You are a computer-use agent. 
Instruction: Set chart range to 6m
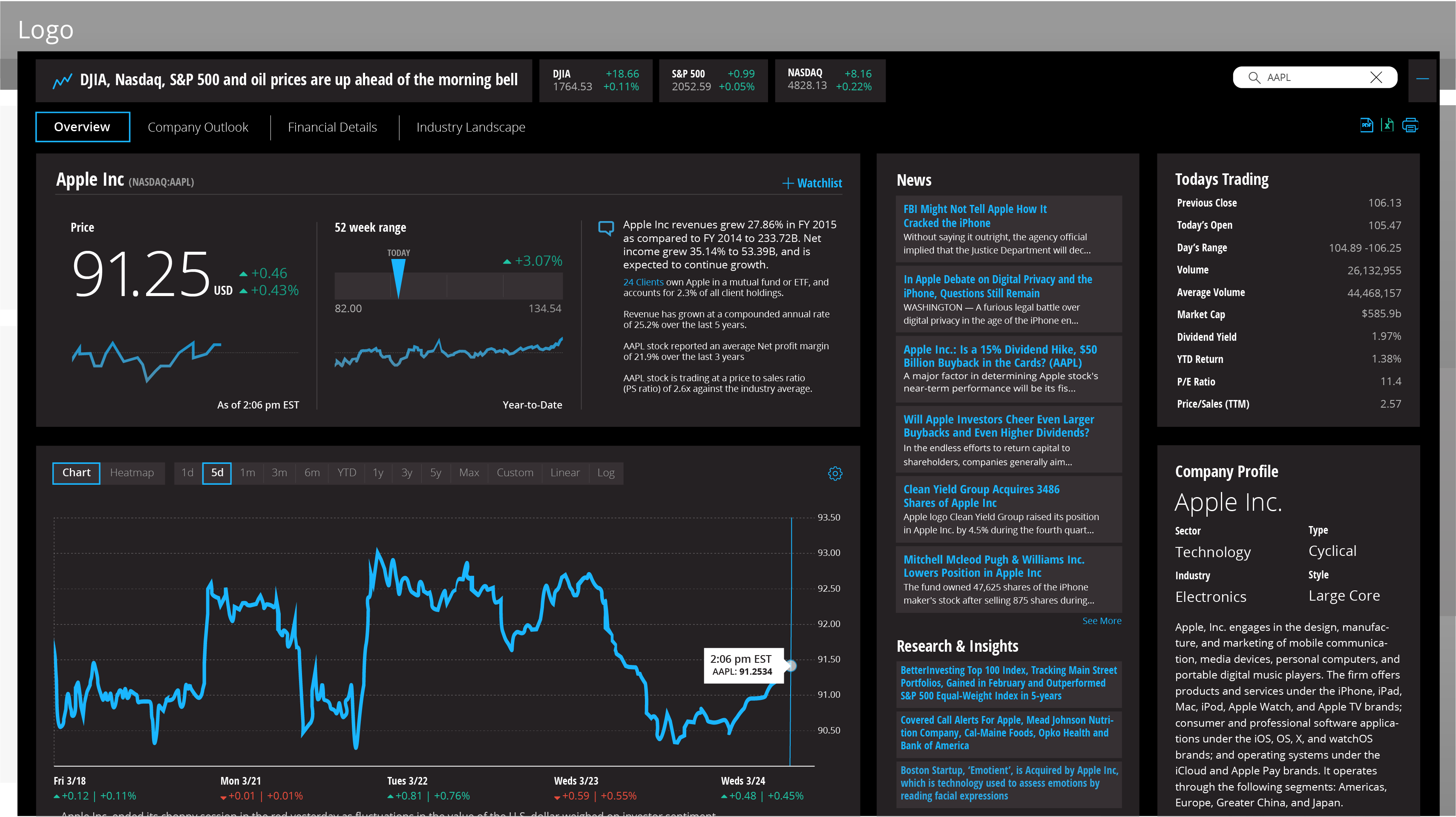pos(312,473)
